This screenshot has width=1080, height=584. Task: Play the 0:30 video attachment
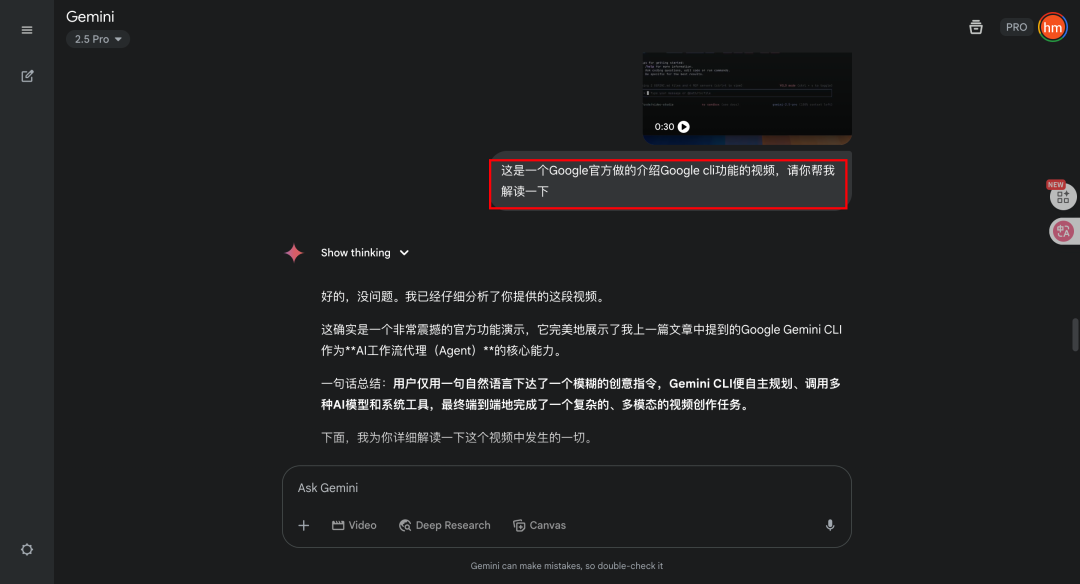(x=683, y=127)
